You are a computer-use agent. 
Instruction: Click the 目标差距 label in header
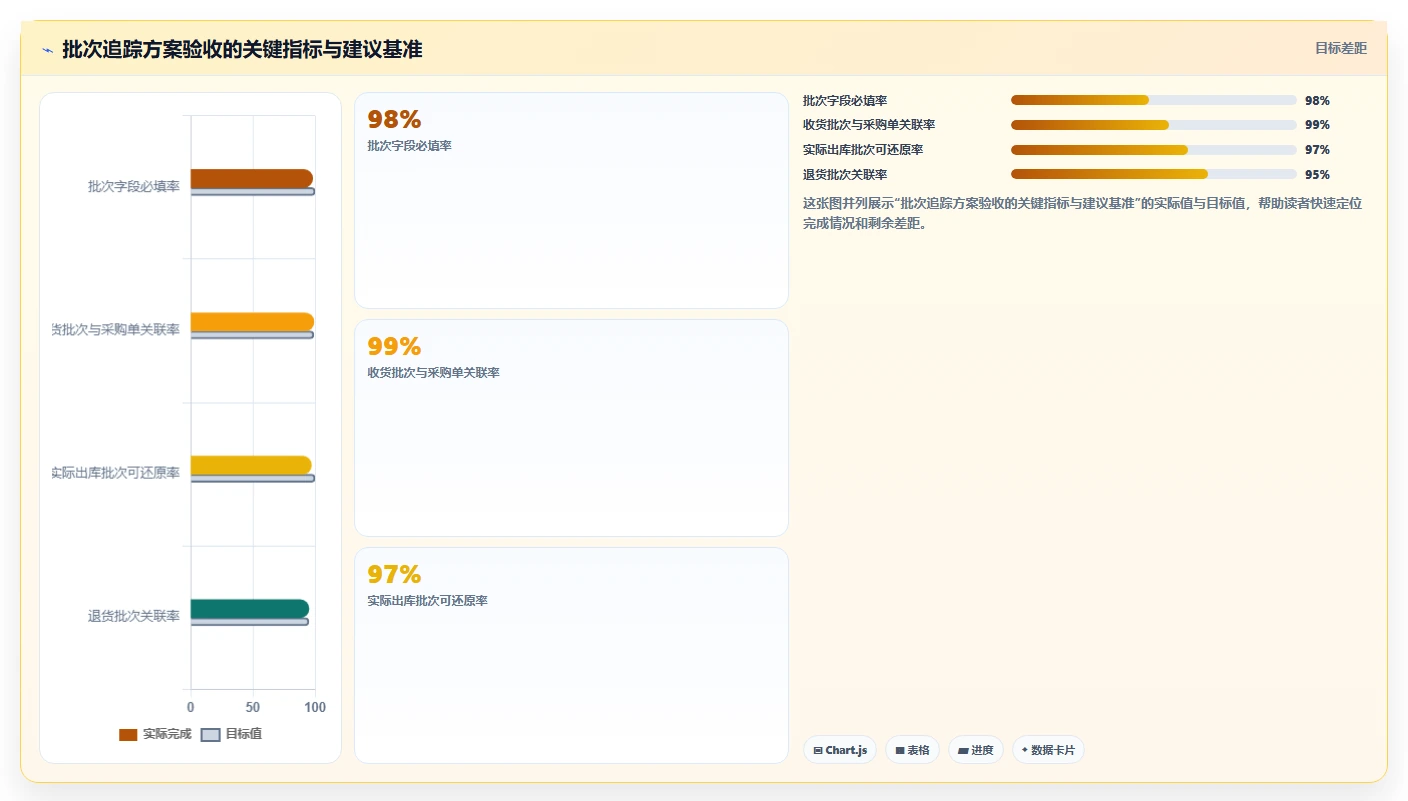point(1340,48)
